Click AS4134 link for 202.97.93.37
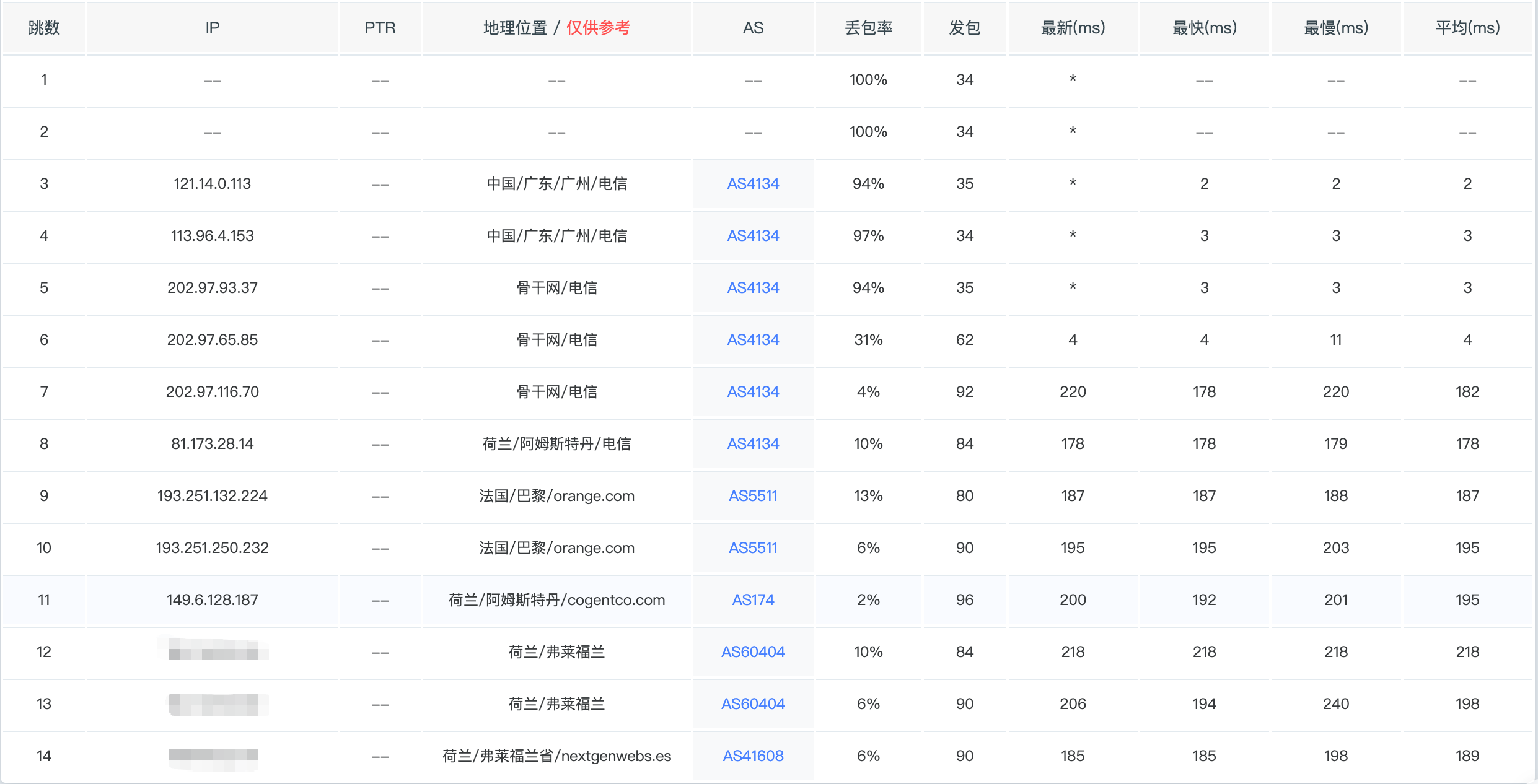 click(x=753, y=288)
